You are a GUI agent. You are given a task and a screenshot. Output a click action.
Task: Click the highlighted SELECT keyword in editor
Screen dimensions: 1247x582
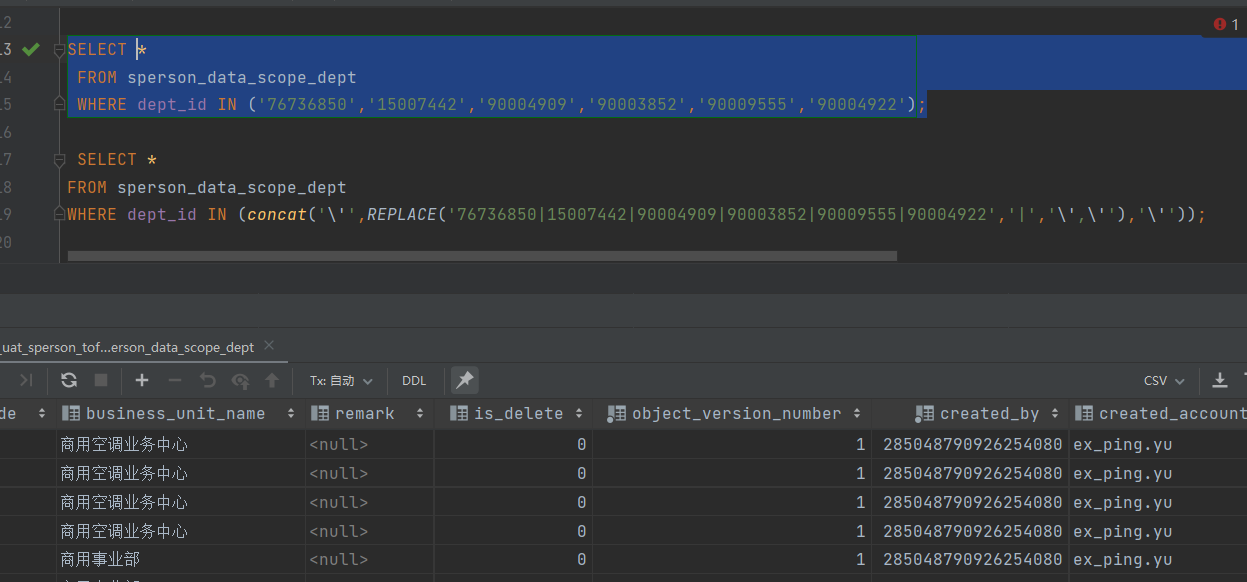click(x=97, y=49)
